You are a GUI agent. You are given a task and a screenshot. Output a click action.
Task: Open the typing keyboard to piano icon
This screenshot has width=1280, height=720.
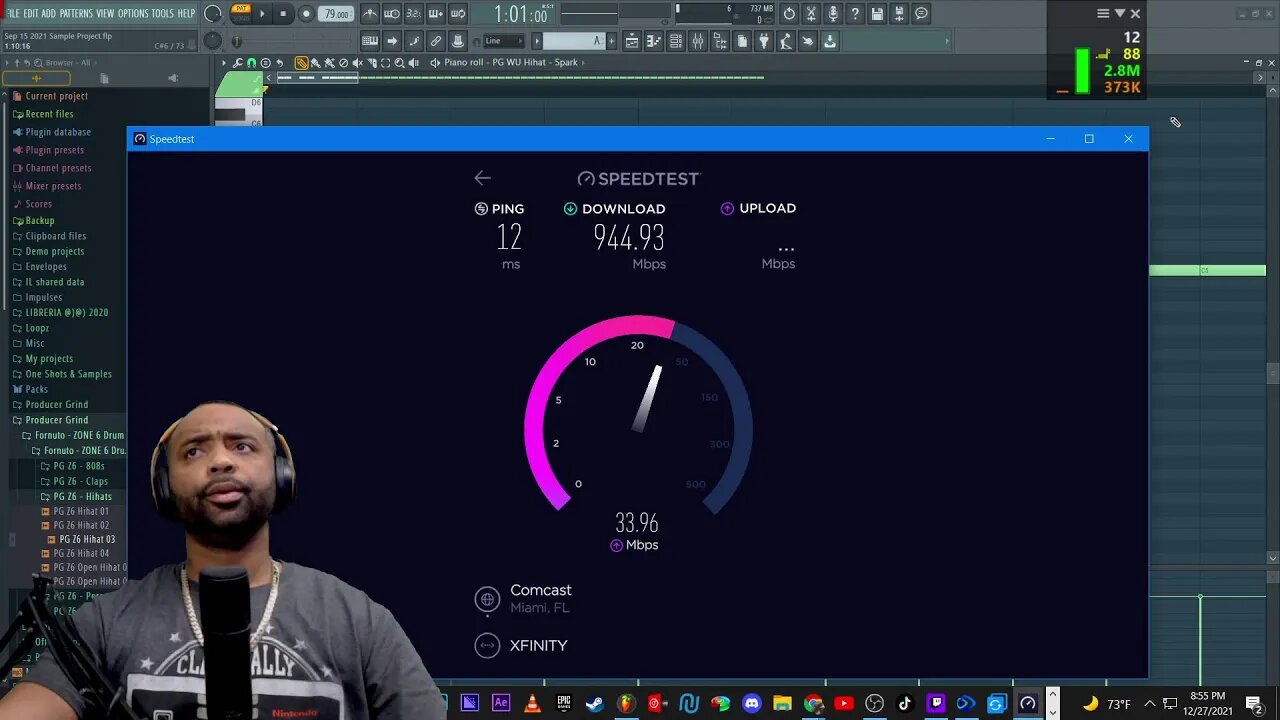[370, 41]
